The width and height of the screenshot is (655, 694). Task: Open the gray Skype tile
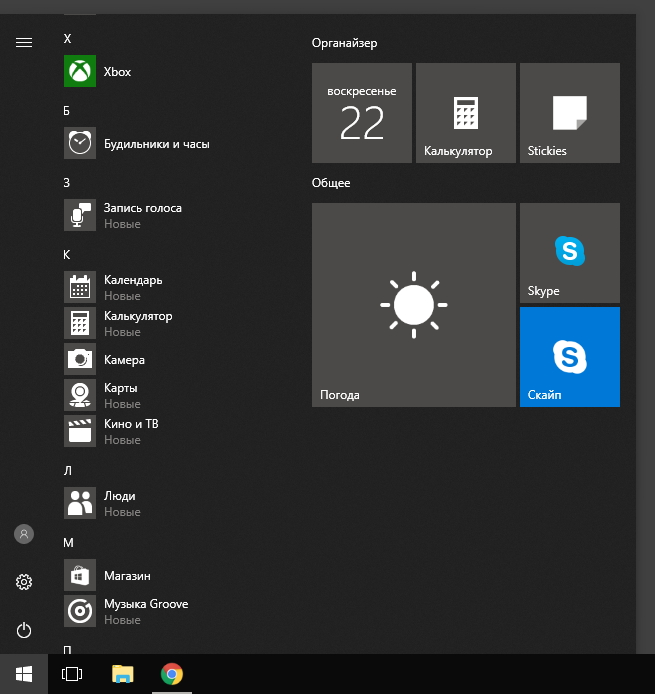click(x=570, y=253)
